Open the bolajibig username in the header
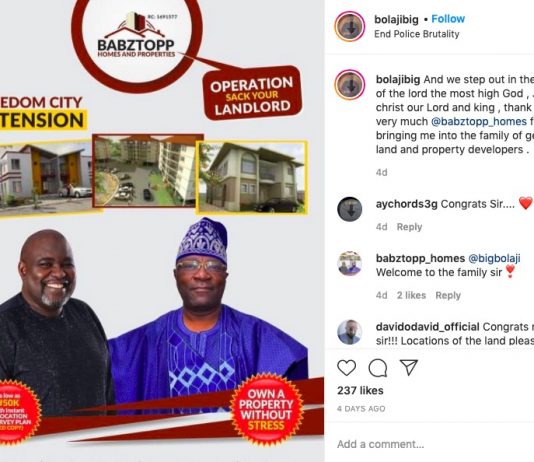534x462 pixels. tap(396, 19)
